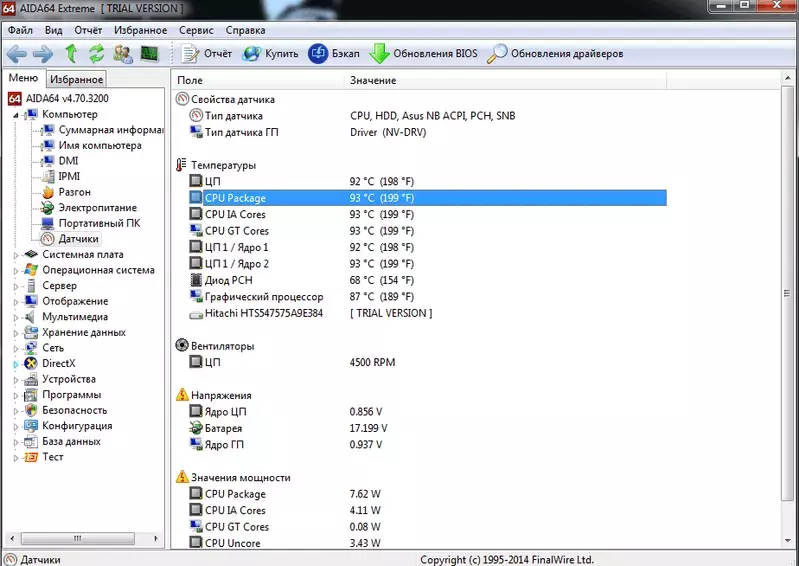Click the Напряжения warning icon
This screenshot has height=566, width=799.
pos(182,395)
